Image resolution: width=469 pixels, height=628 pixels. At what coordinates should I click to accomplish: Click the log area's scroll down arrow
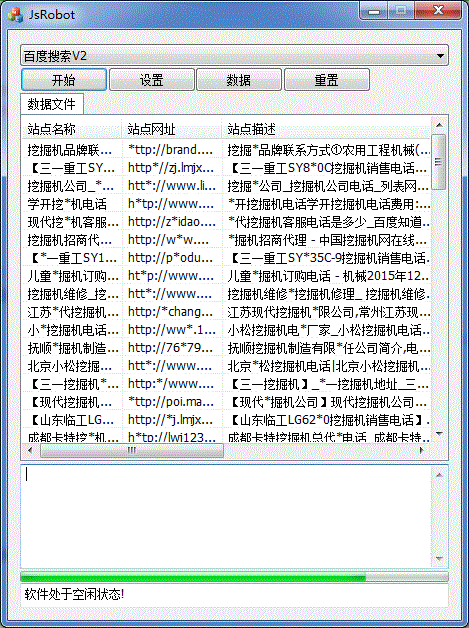(x=439, y=559)
